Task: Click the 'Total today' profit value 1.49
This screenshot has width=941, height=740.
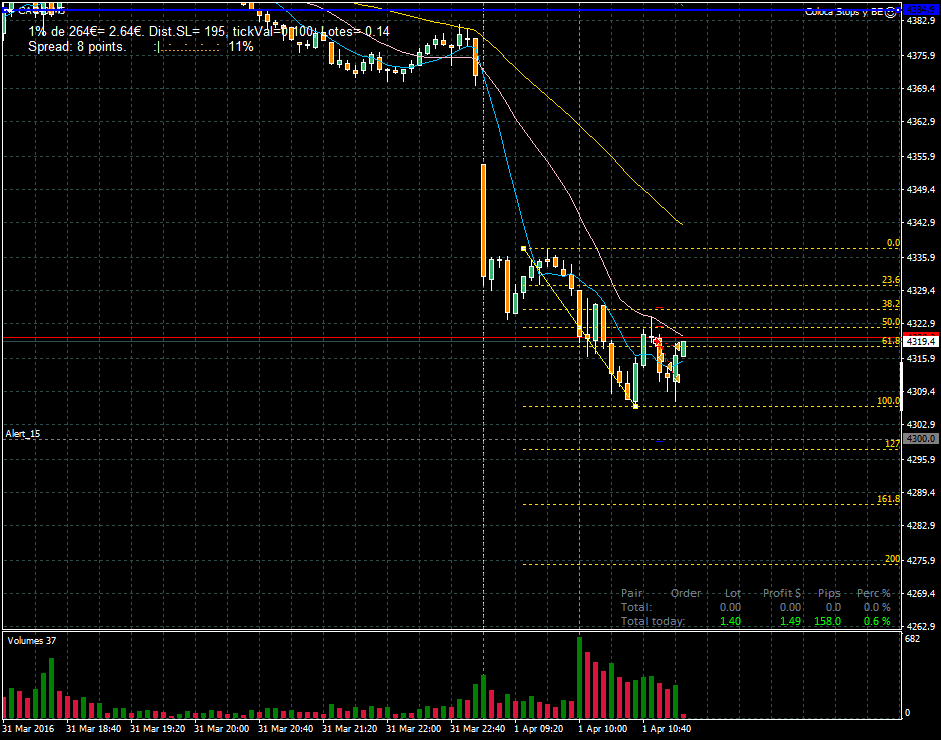Action: pyautogui.click(x=790, y=621)
